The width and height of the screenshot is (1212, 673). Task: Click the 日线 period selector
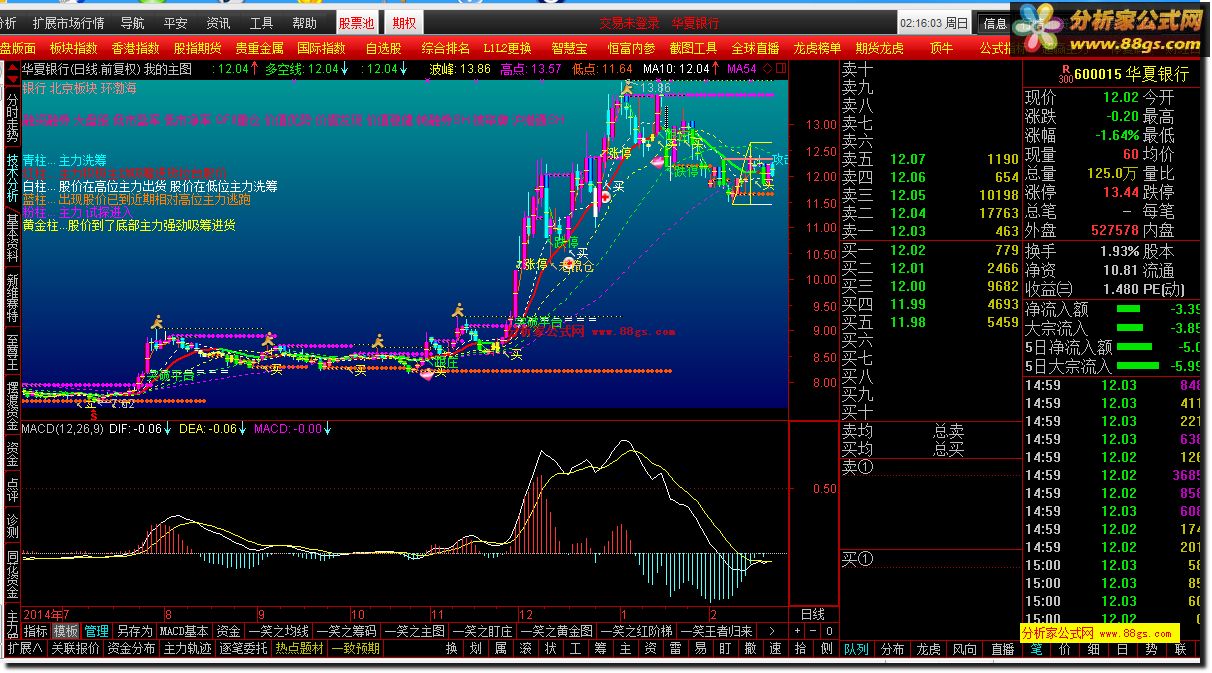tap(813, 614)
